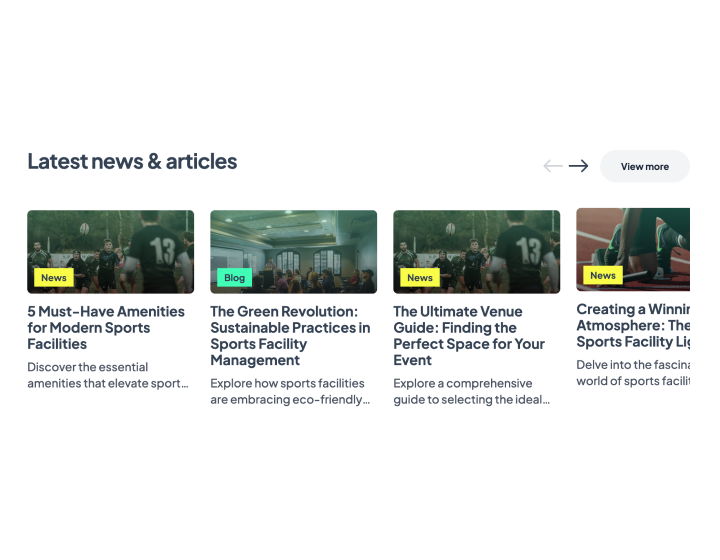720x560 pixels.
Task: Open '5 Must-Have Amenities for Modern Sports Facilities' title
Action: point(106,328)
